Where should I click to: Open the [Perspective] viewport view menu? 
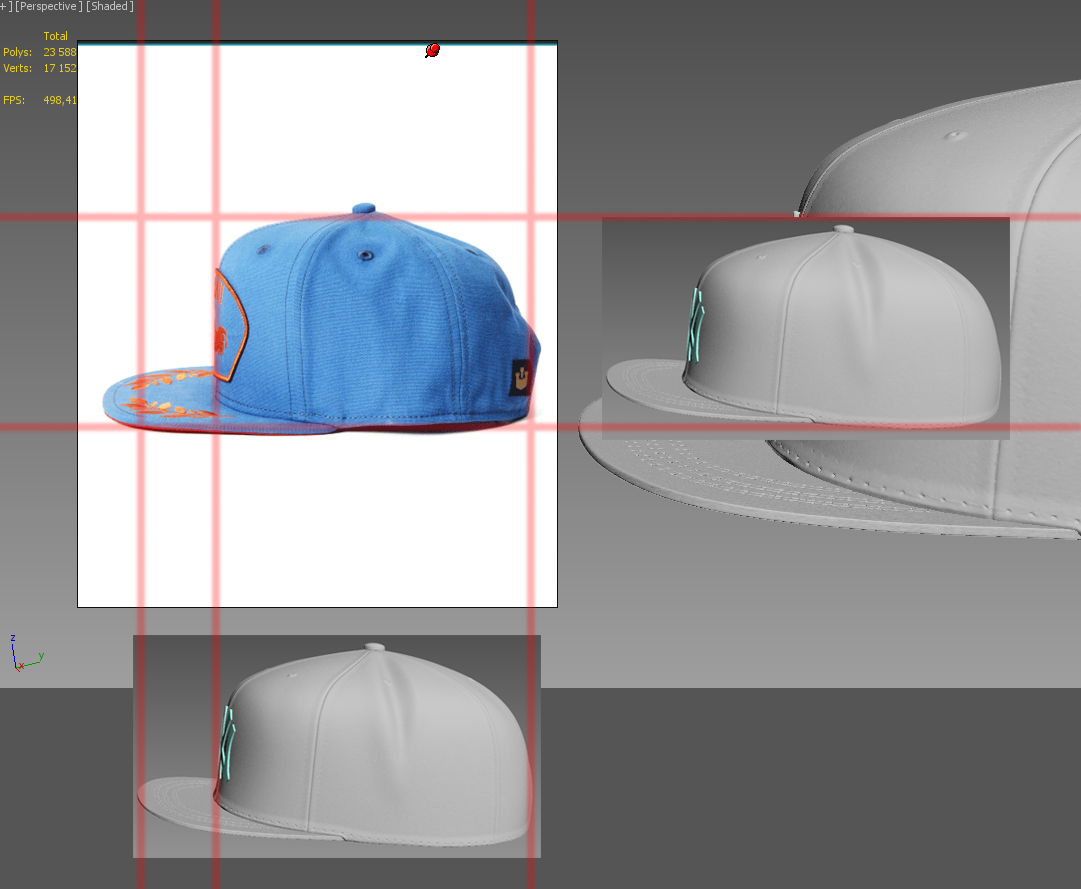pyautogui.click(x=49, y=7)
